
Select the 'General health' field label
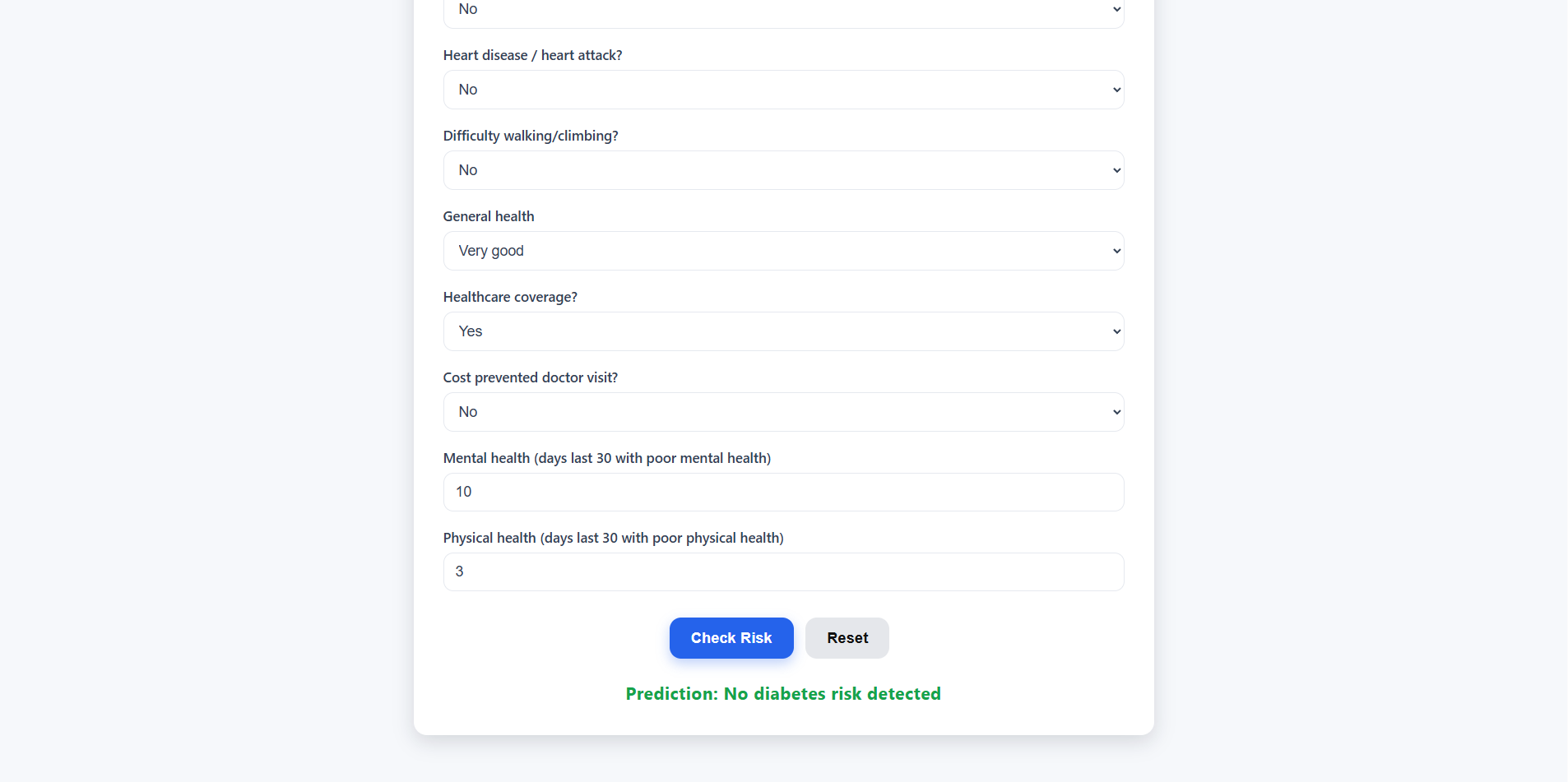[489, 216]
